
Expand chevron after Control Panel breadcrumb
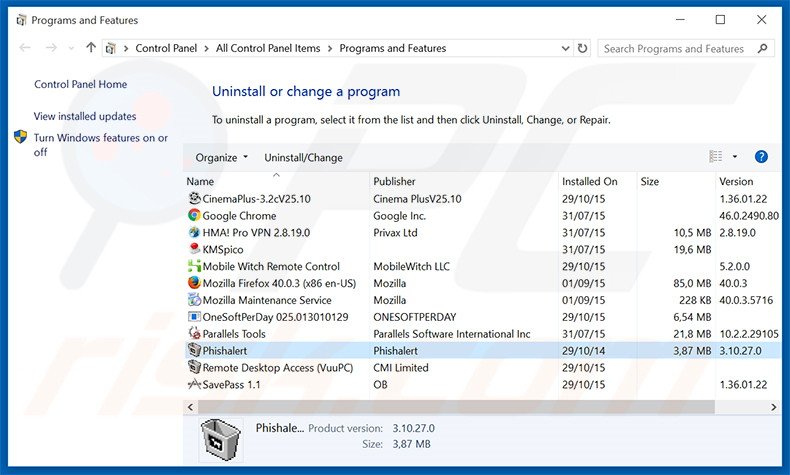click(x=207, y=48)
